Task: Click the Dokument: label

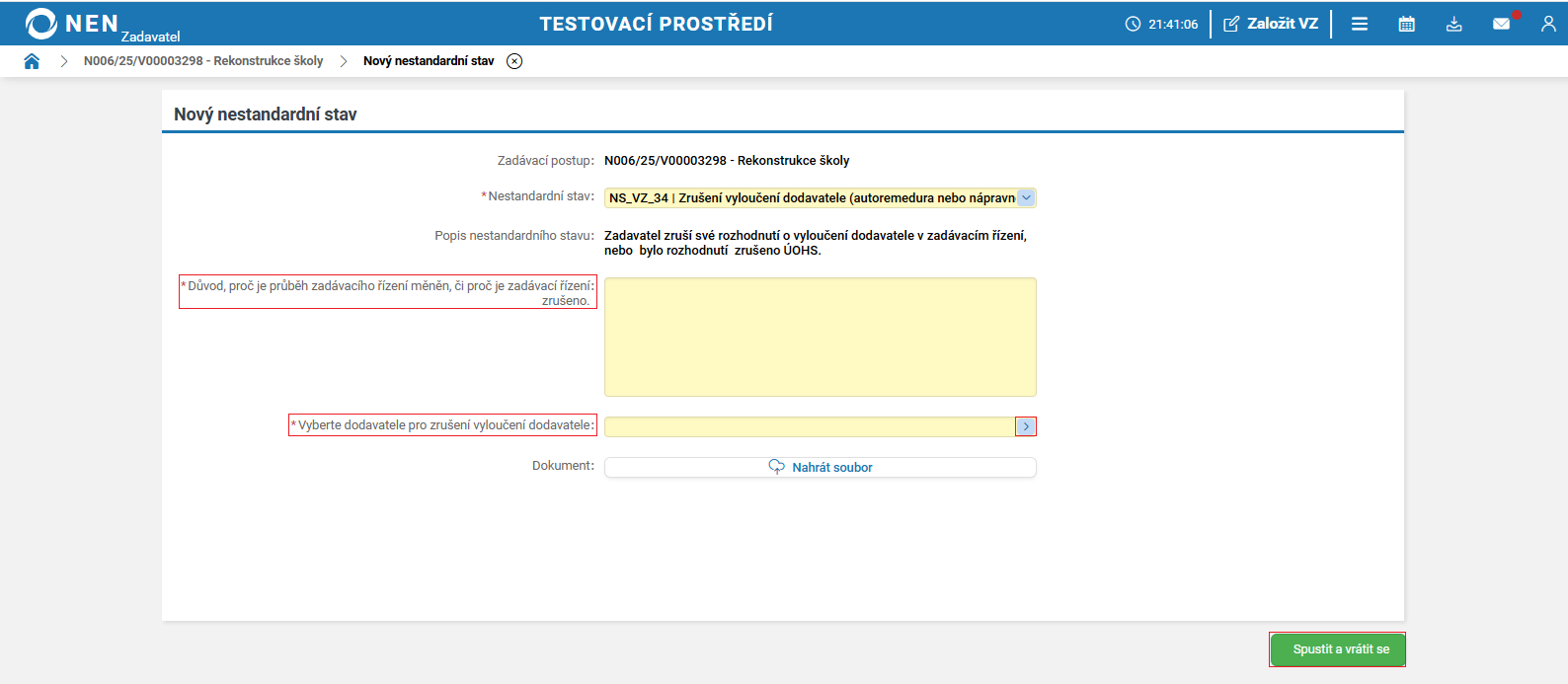Action: click(x=563, y=466)
